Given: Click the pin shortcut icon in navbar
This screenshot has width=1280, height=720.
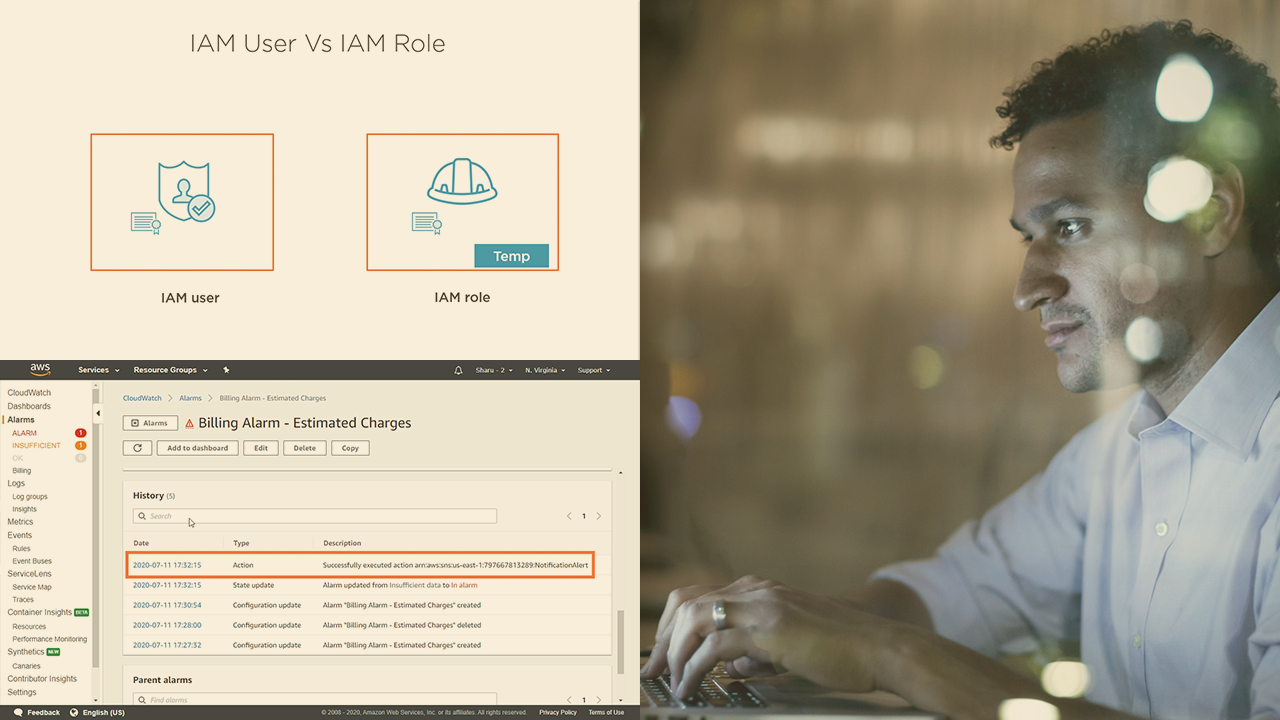Looking at the screenshot, I should pyautogui.click(x=226, y=370).
